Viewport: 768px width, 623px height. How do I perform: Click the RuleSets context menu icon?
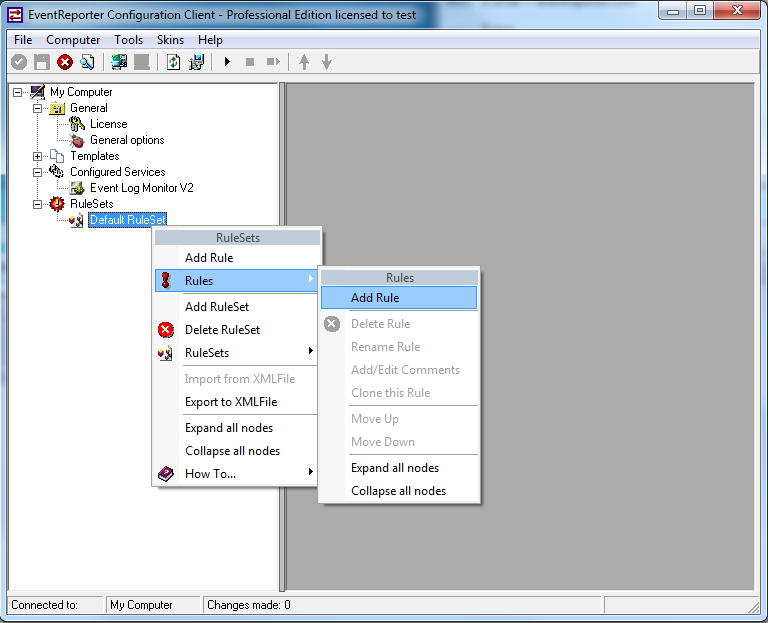pos(166,353)
